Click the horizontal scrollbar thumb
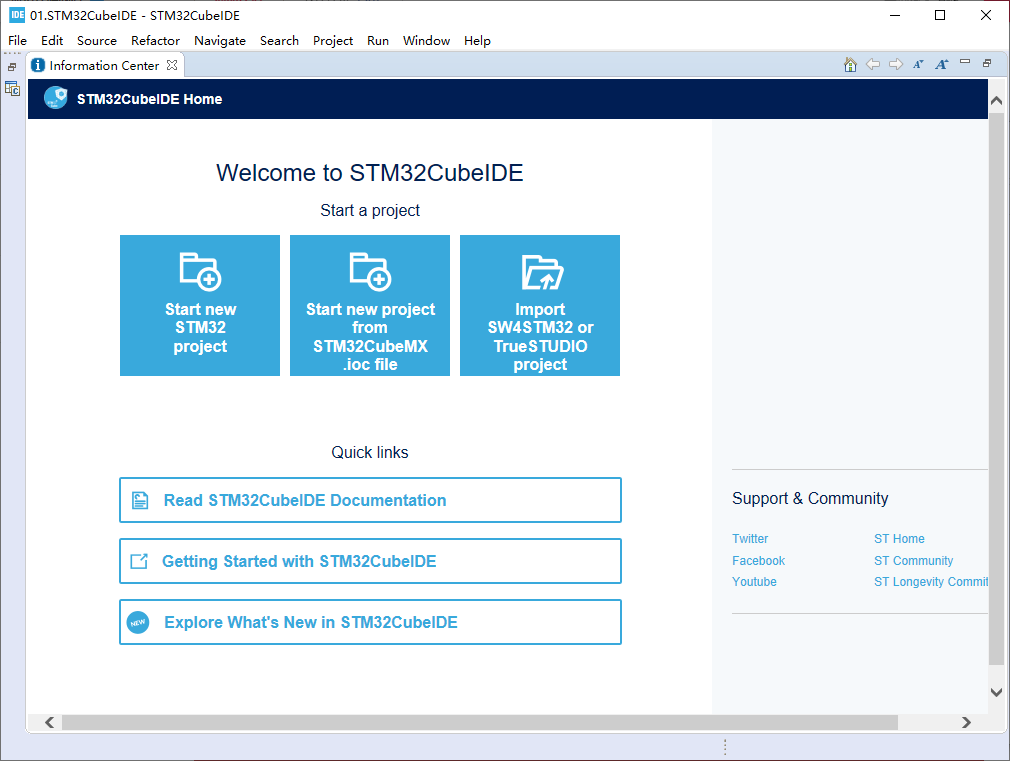This screenshot has height=761, width=1010. (x=480, y=722)
